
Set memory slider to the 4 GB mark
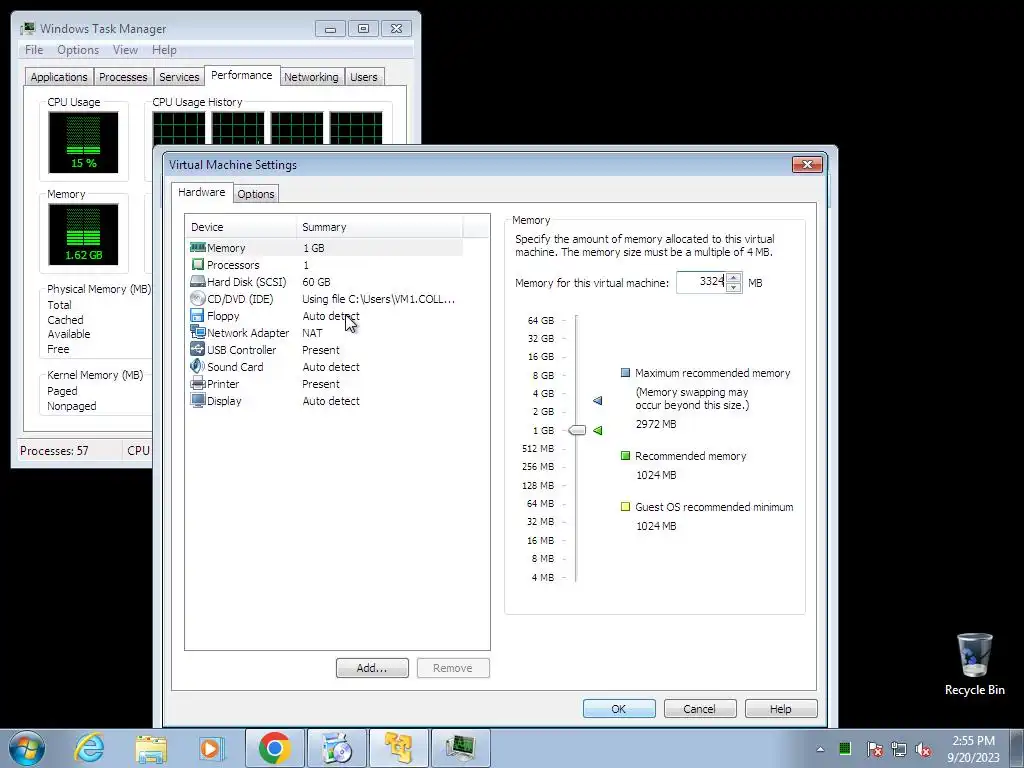576,393
